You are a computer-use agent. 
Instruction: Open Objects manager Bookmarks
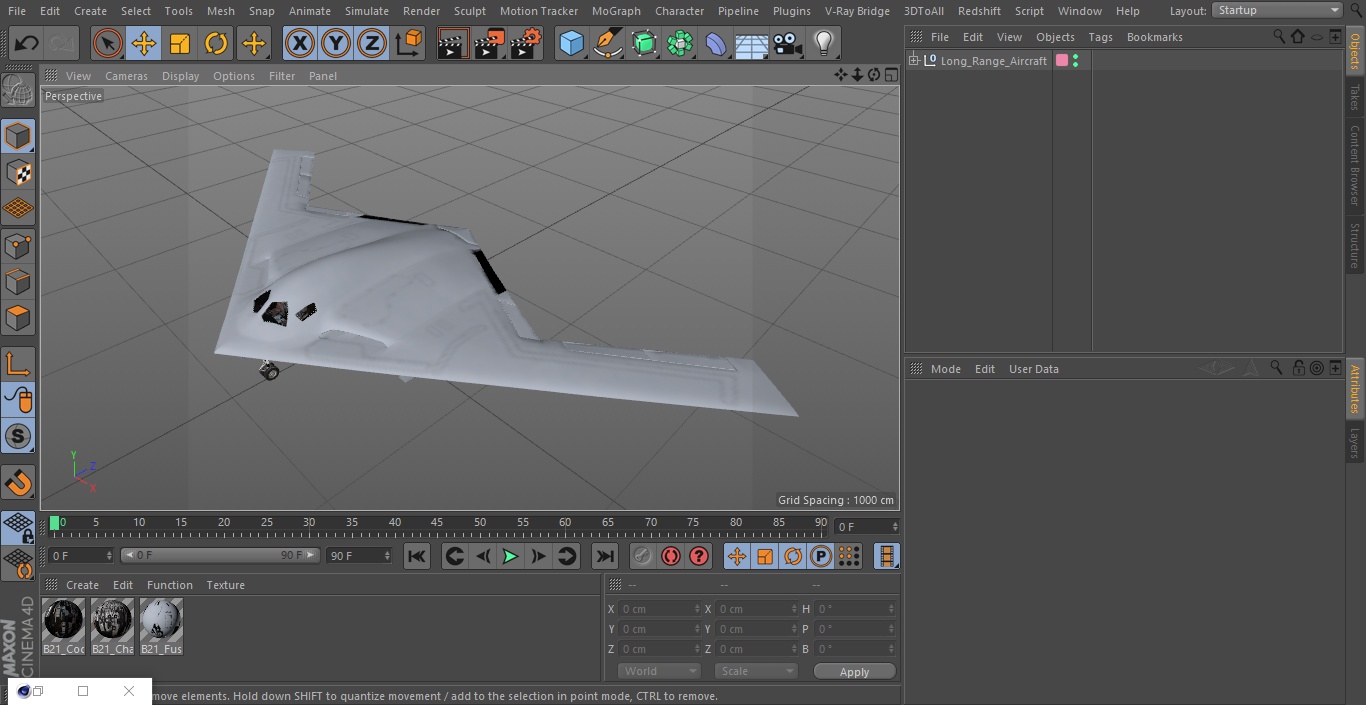click(1154, 37)
